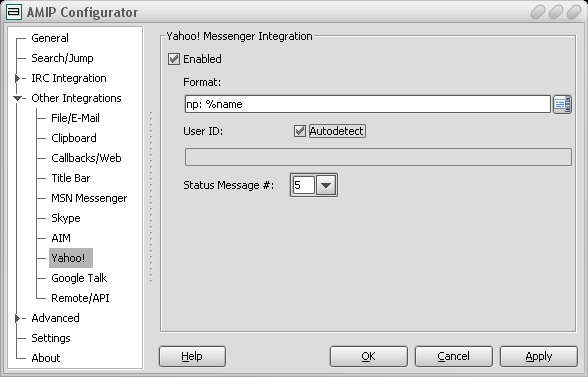Click the AMIP Configurator title bar icon

pyautogui.click(x=14, y=12)
